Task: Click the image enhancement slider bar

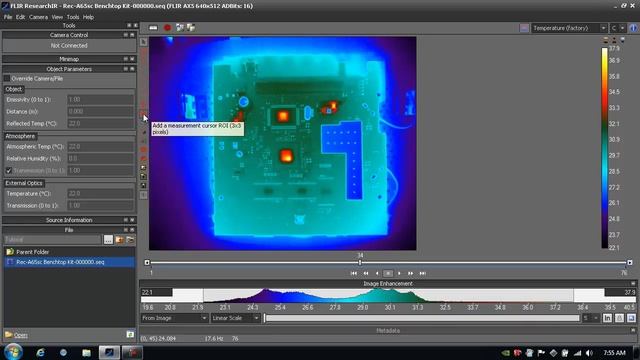Action: pyautogui.click(x=421, y=318)
